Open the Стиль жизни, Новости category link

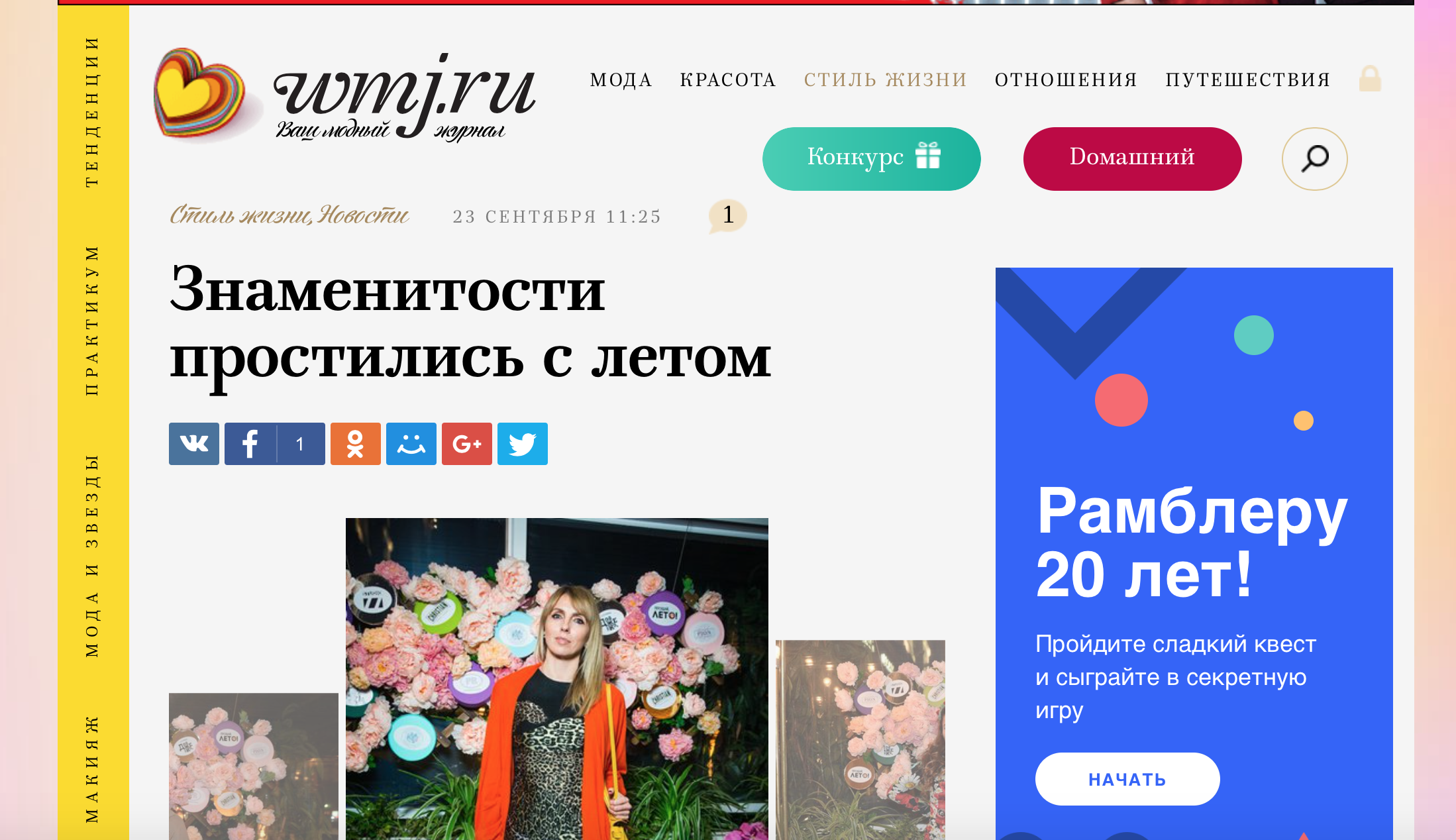[x=289, y=216]
